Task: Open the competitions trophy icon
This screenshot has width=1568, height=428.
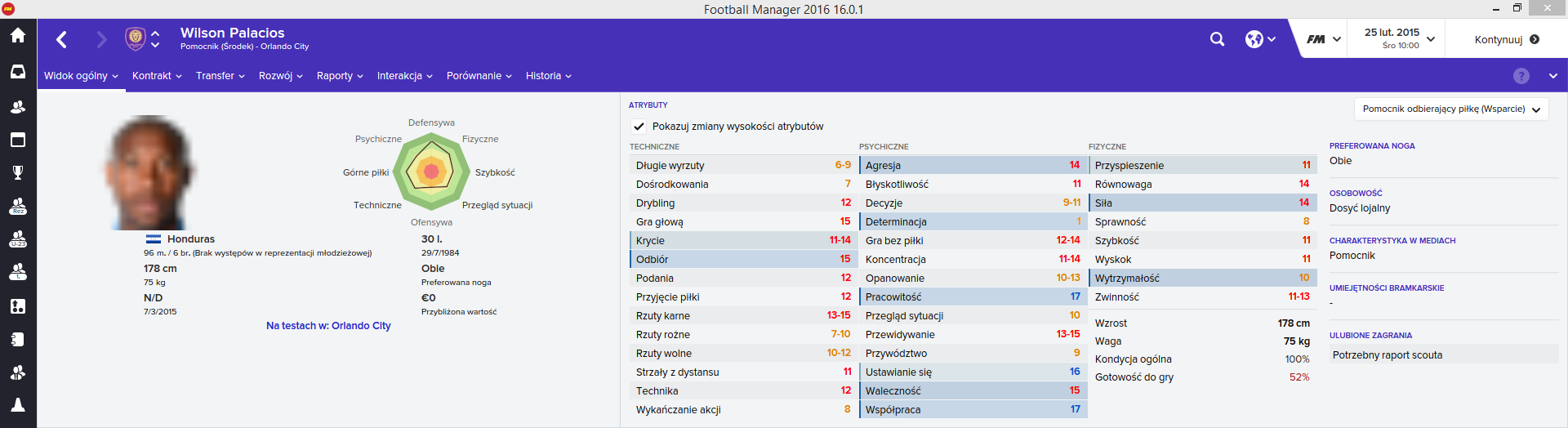Action: tap(18, 172)
